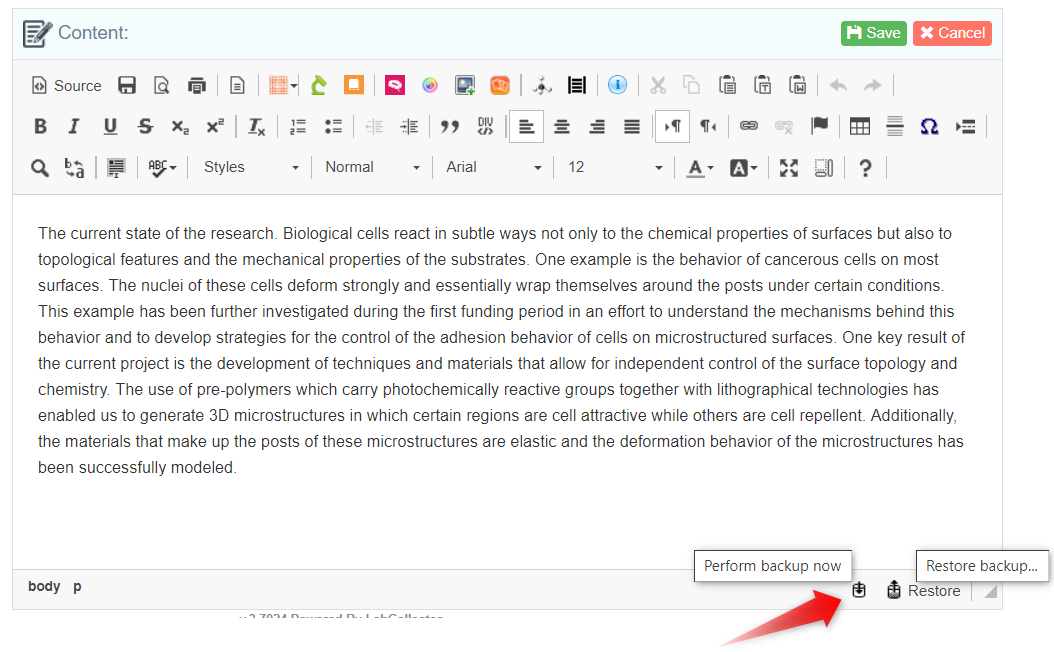
Task: Insert page break for printing
Action: [965, 126]
